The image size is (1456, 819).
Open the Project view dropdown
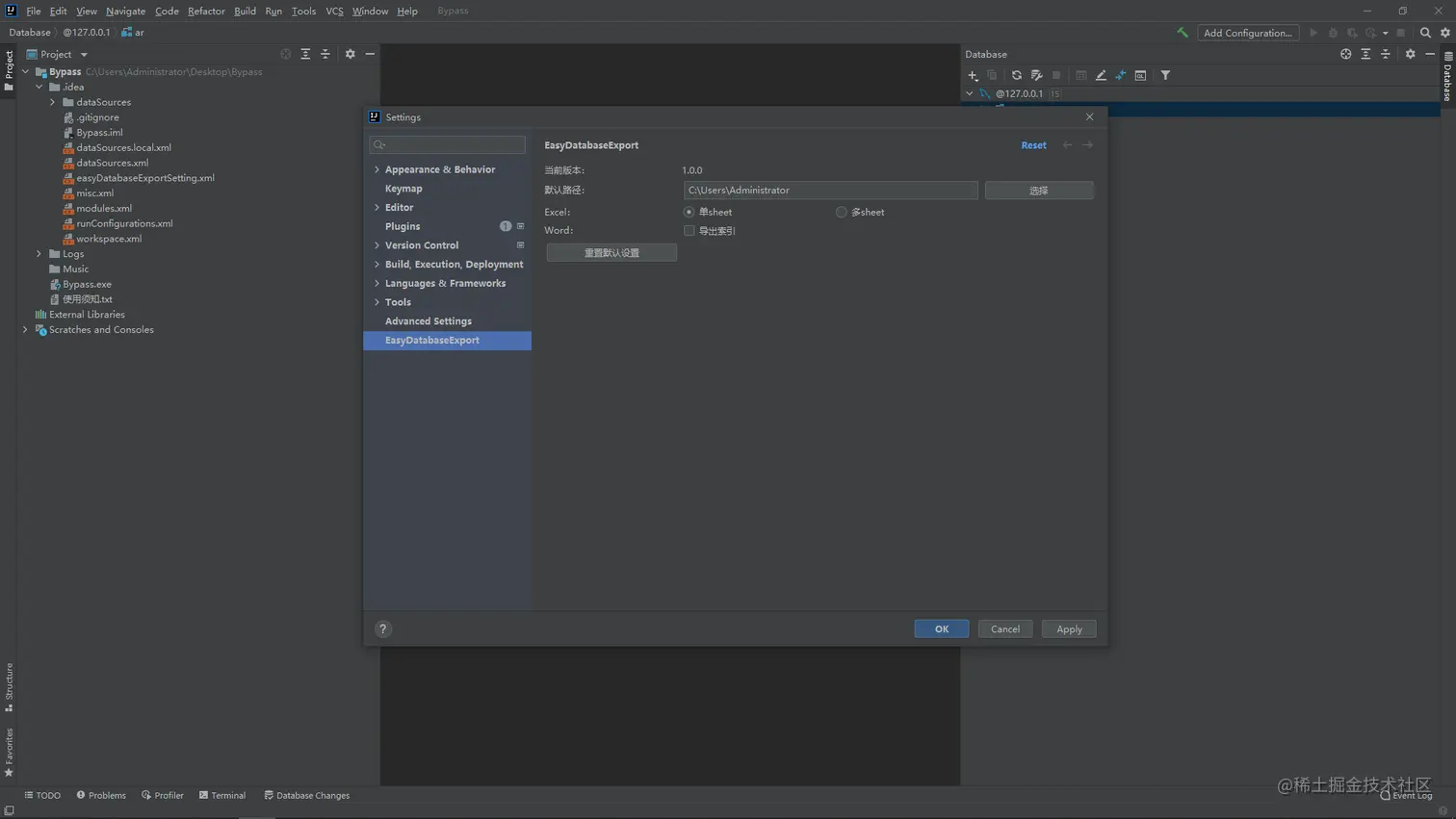coord(84,55)
